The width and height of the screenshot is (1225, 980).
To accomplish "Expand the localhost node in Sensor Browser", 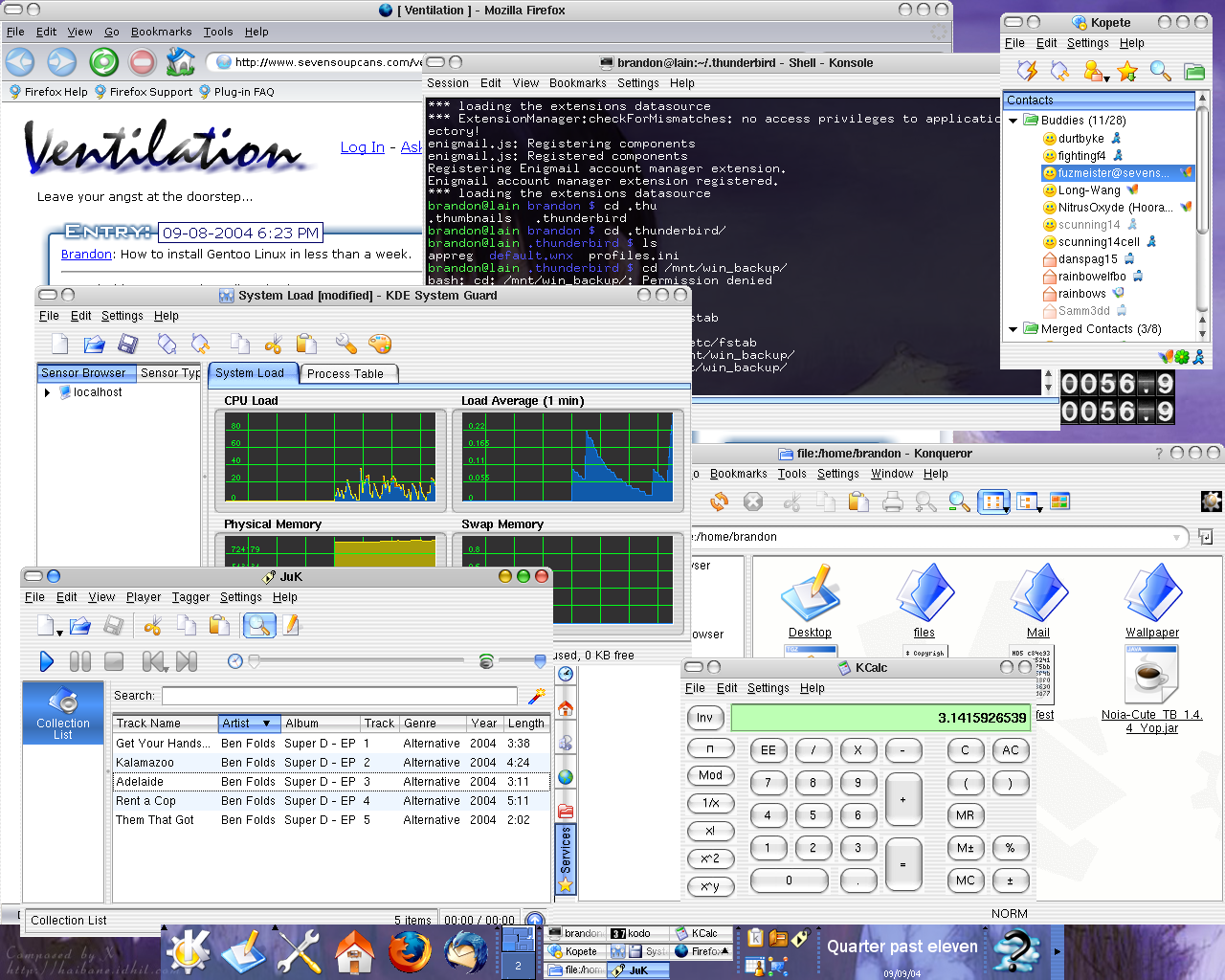I will tap(47, 392).
